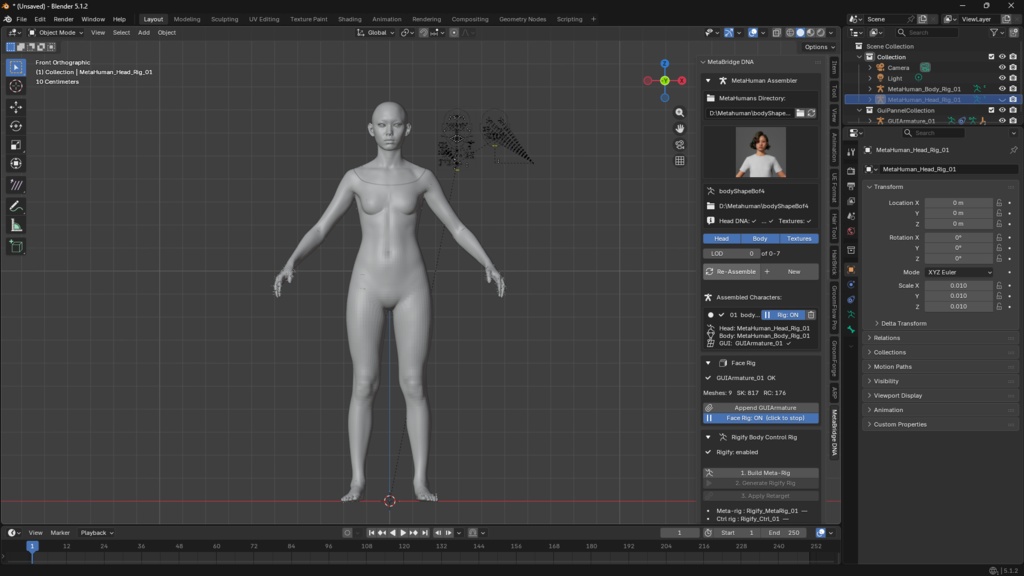Switch to the Sculpting workspace tab

225,19
